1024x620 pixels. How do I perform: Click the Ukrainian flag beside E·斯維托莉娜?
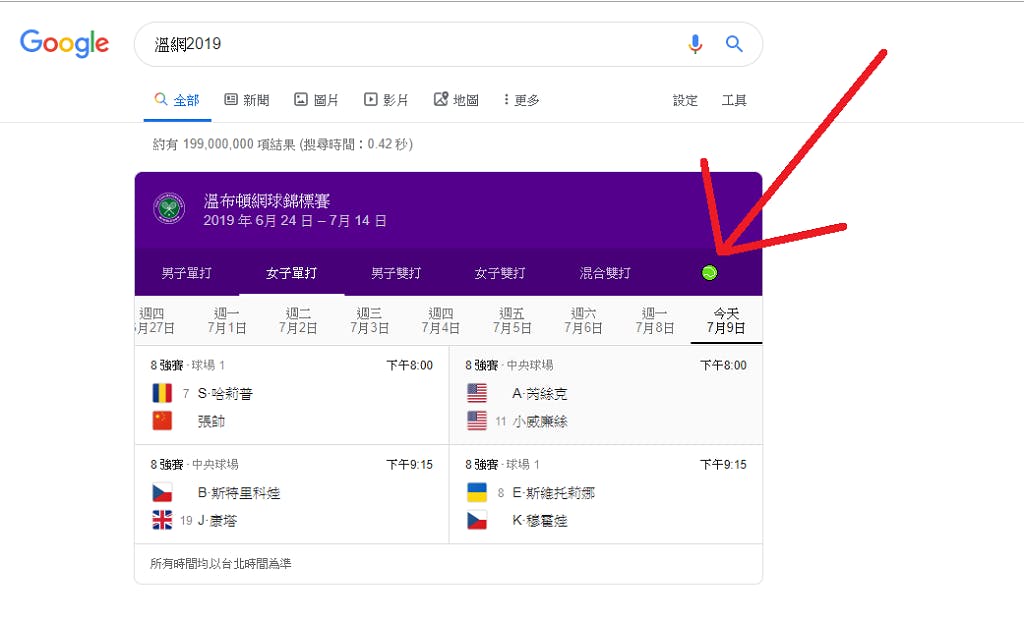[477, 492]
